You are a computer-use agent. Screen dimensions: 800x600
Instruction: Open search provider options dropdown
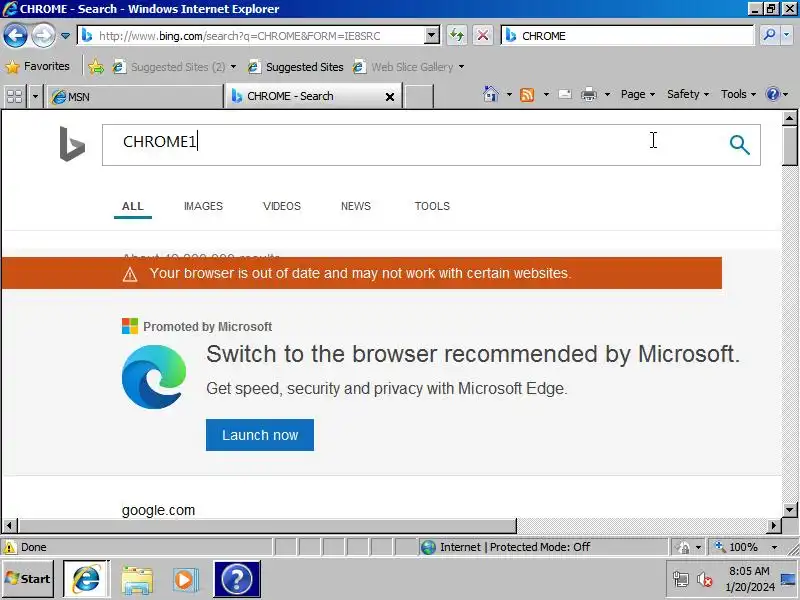pos(787,35)
